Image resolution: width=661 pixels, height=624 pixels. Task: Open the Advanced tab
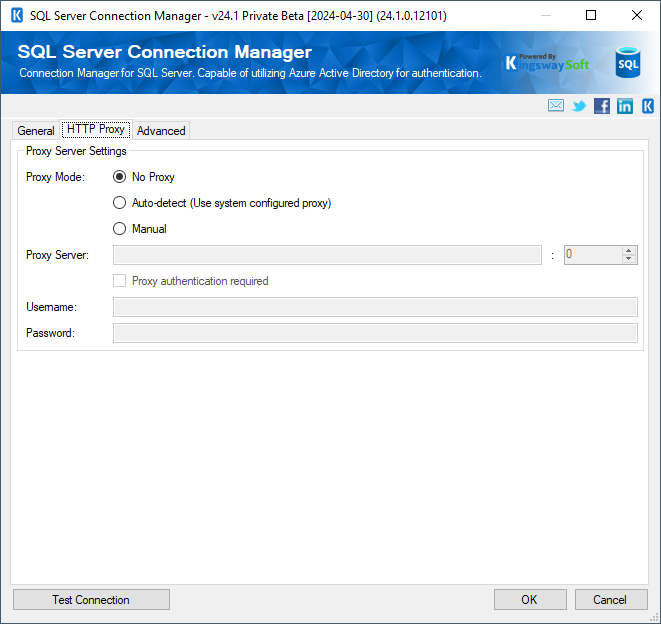(x=161, y=131)
